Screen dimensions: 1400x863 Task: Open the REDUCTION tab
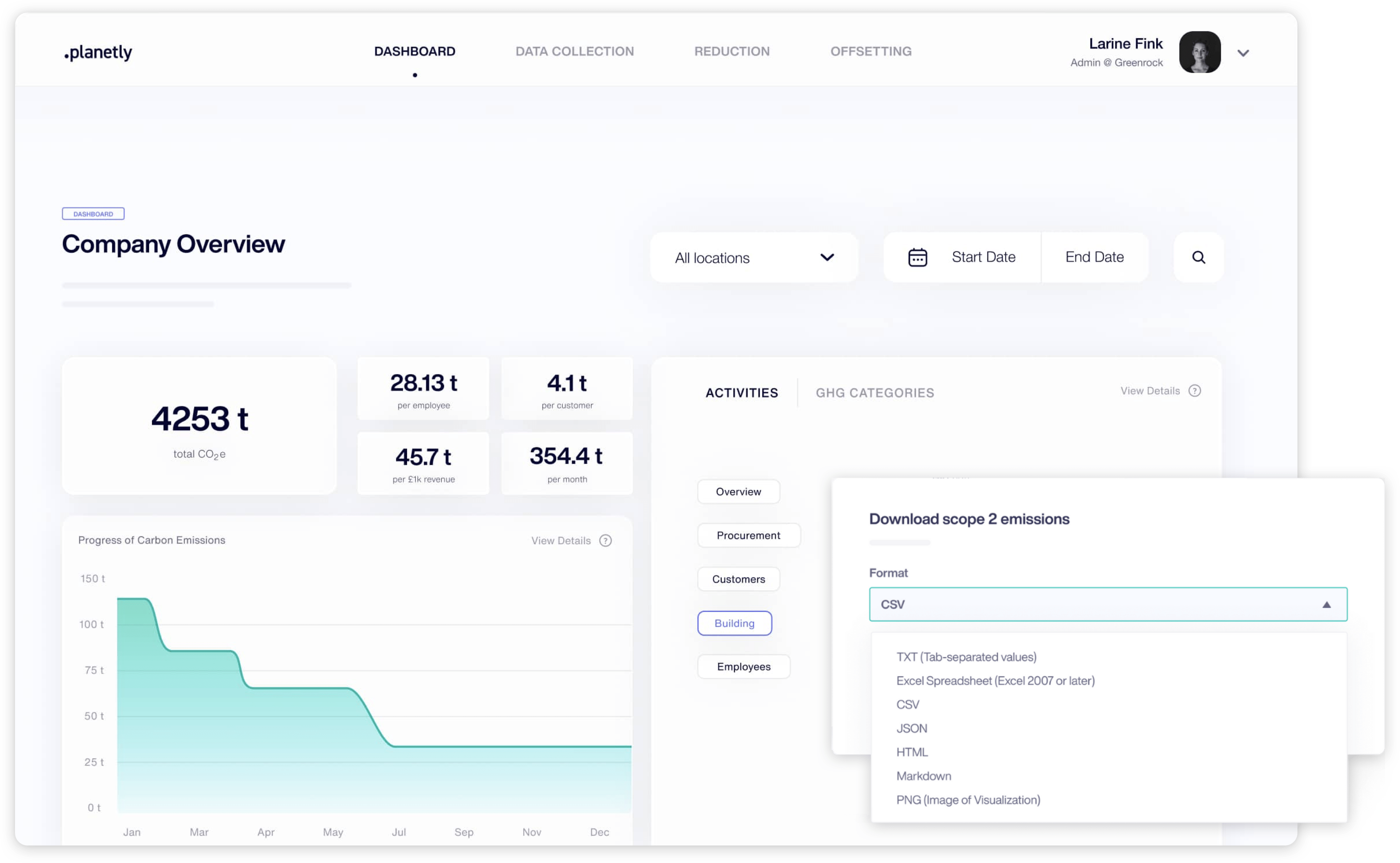(x=732, y=51)
